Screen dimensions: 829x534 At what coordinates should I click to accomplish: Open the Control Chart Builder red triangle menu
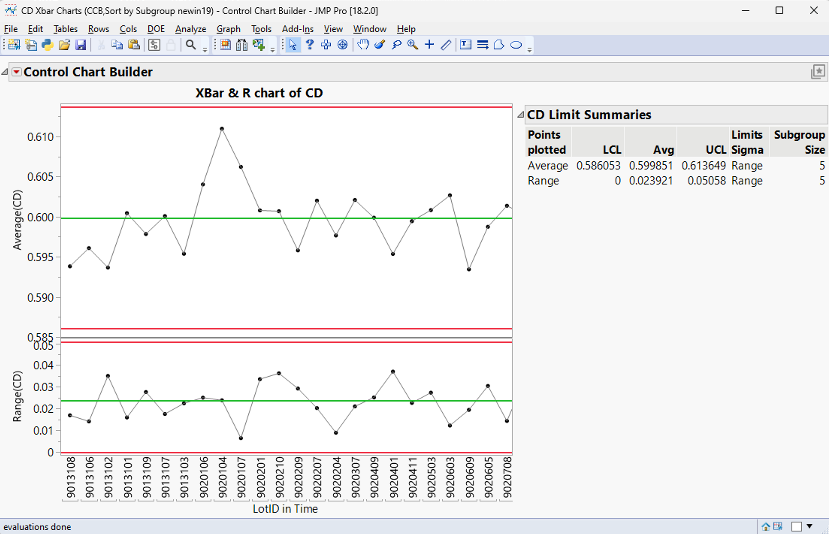click(17, 72)
